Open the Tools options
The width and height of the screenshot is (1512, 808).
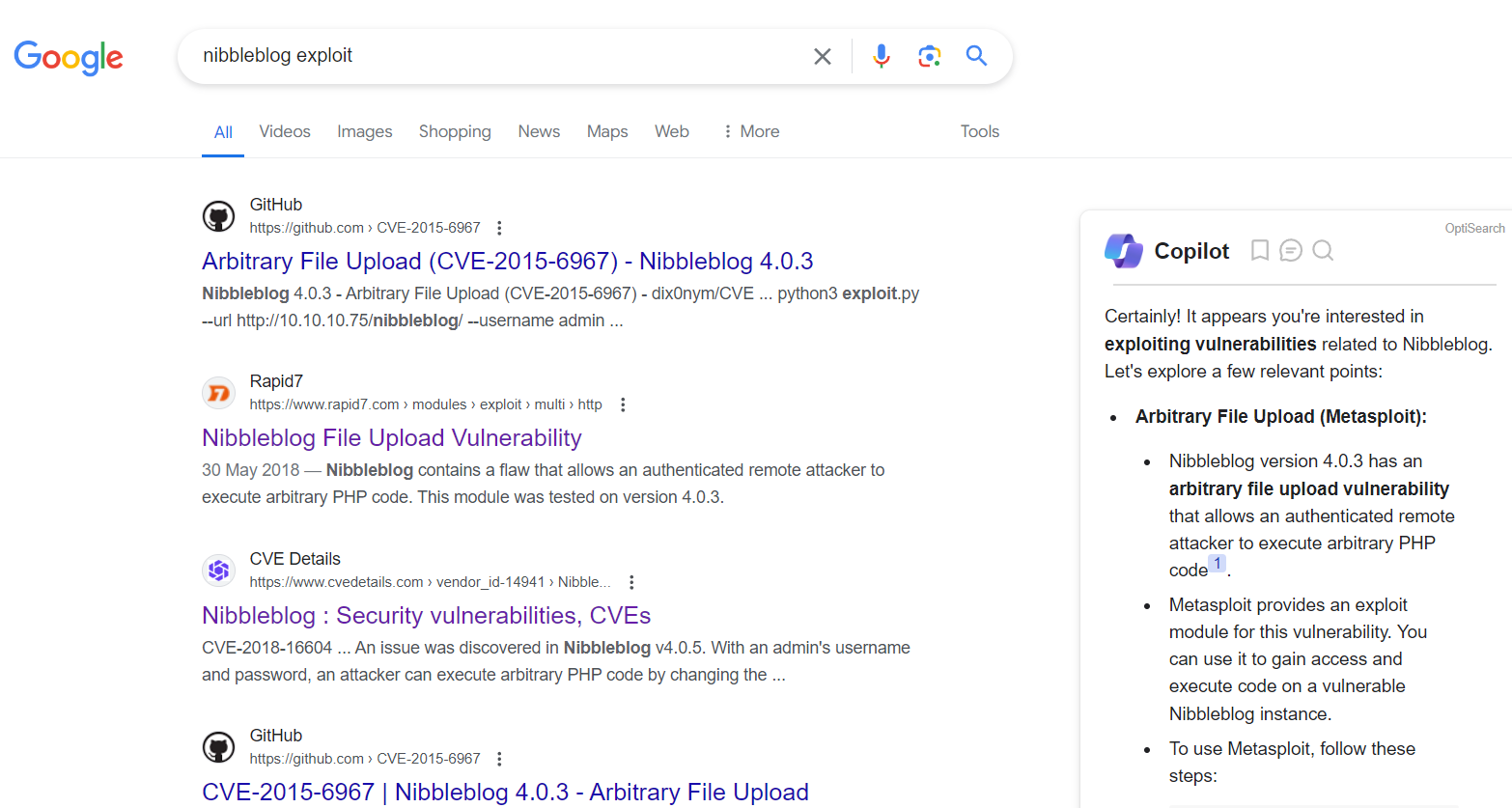[x=979, y=131]
